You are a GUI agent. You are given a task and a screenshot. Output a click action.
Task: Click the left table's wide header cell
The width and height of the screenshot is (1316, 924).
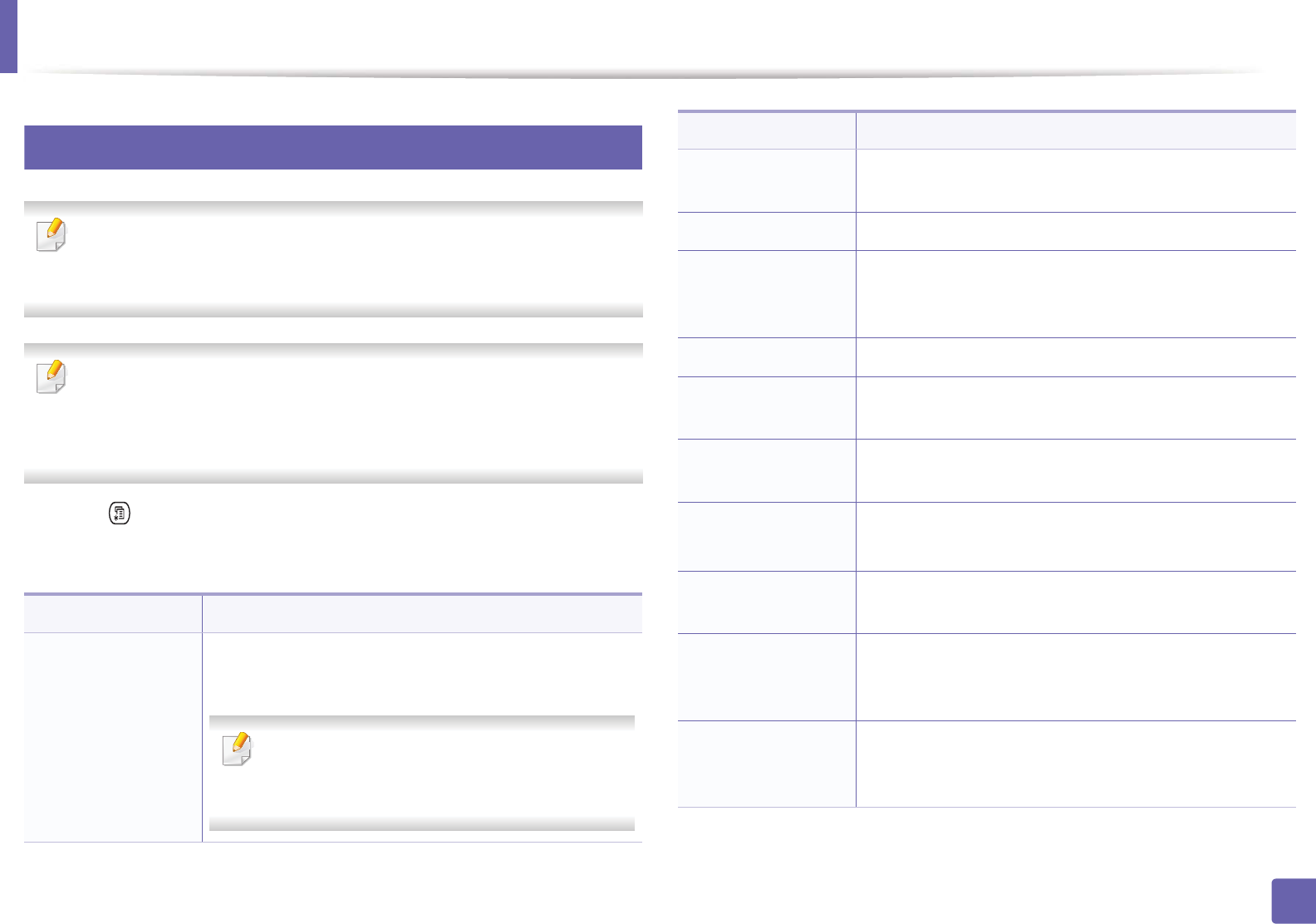422,614
